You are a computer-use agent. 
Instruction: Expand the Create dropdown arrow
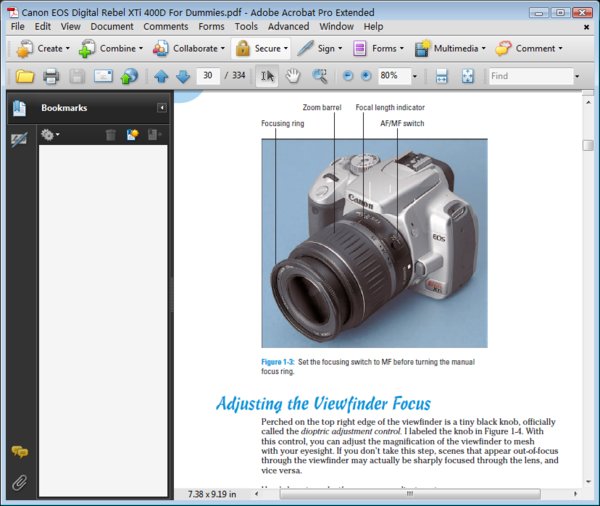68,49
